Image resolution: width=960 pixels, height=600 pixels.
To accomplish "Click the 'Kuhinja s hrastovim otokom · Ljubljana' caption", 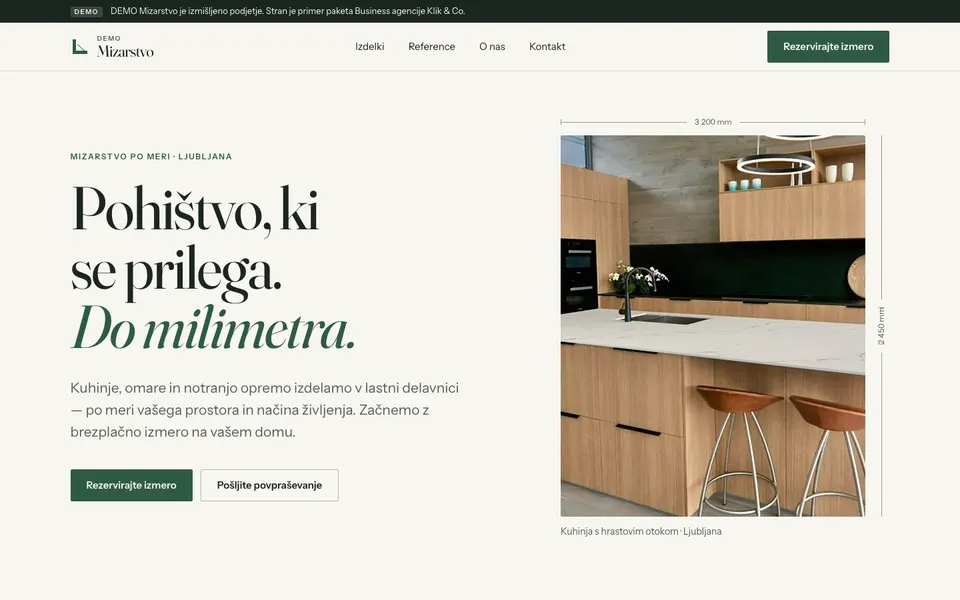I will [641, 531].
